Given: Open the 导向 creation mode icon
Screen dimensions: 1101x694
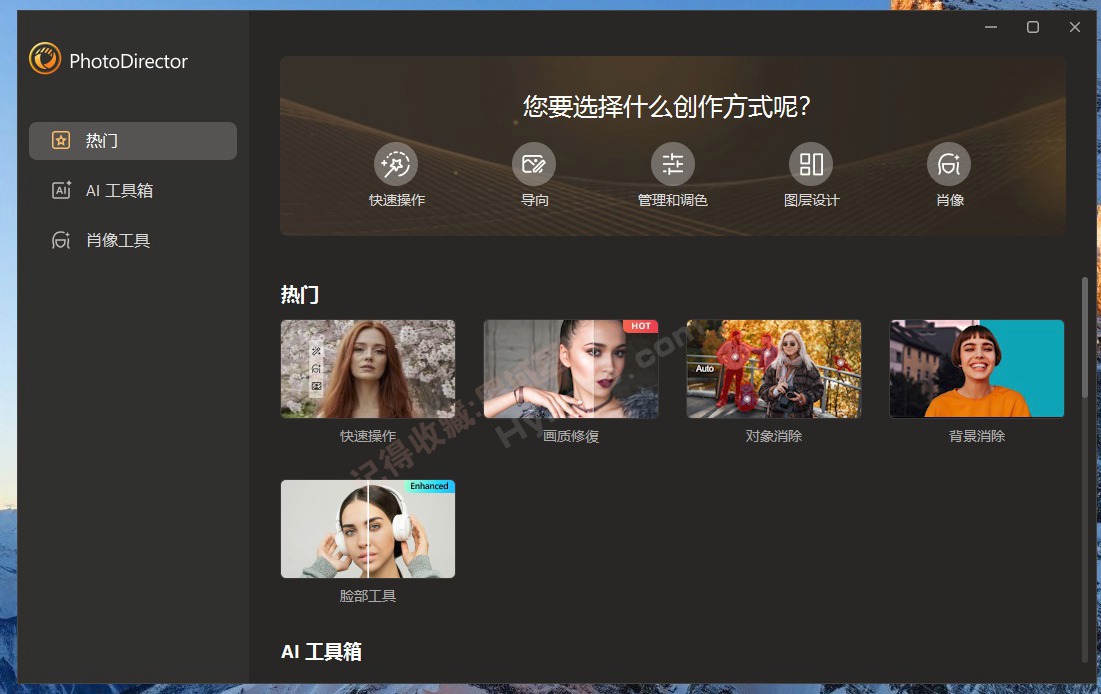Looking at the screenshot, I should (533, 163).
